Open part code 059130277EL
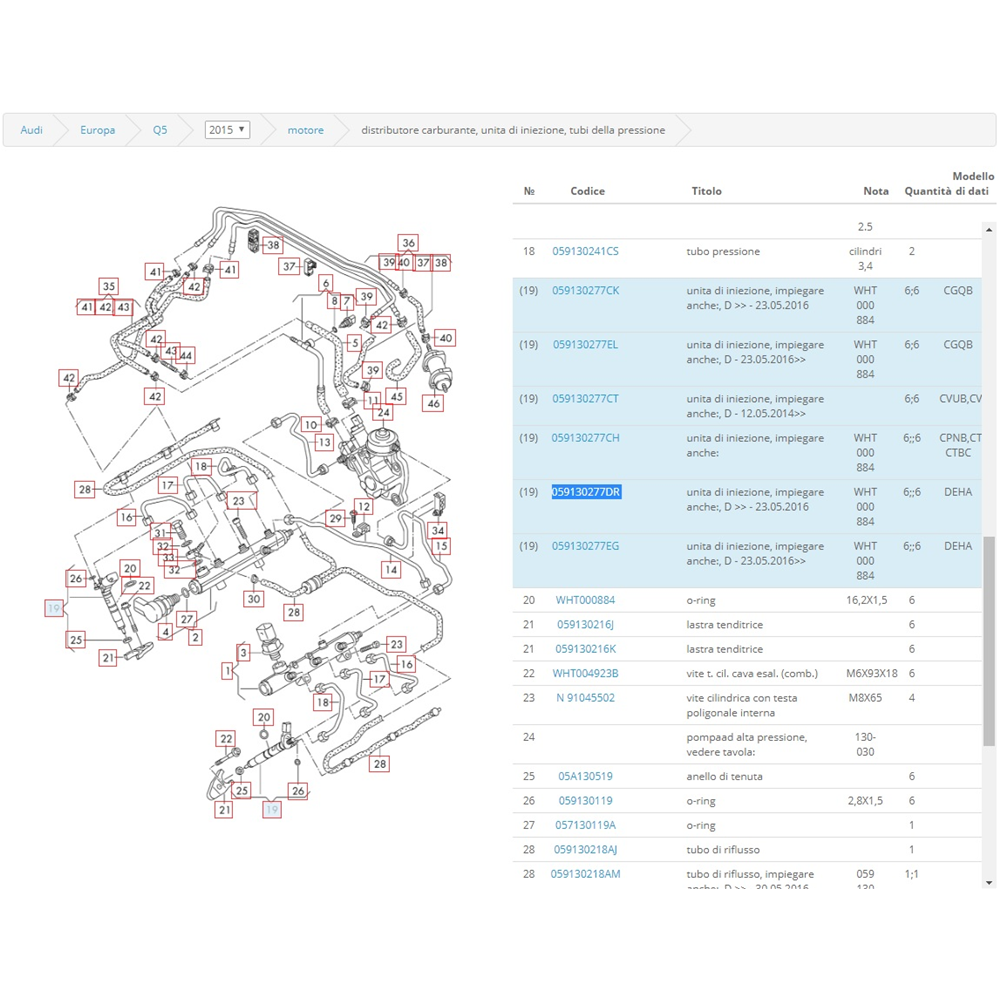The width and height of the screenshot is (1000, 1000). [x=585, y=344]
